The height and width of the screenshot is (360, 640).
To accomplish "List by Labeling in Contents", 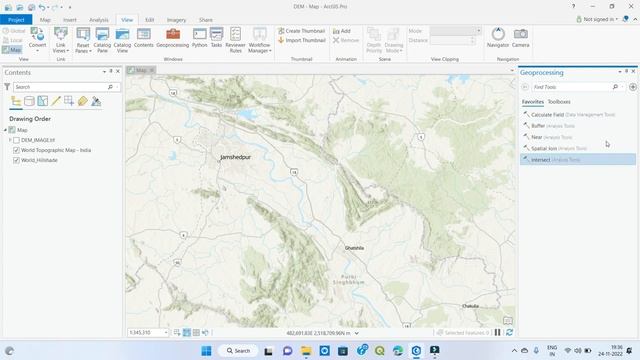I will pyautogui.click(x=82, y=101).
